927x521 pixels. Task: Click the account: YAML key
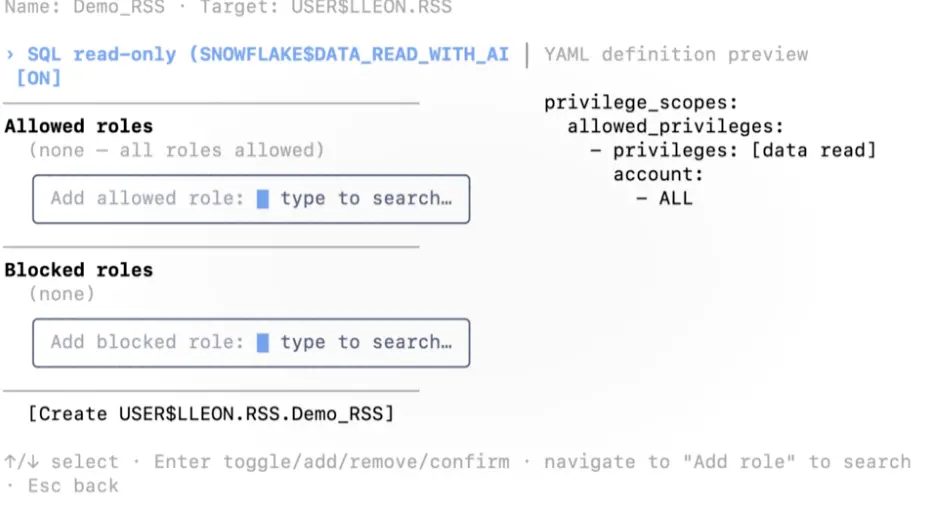point(658,174)
